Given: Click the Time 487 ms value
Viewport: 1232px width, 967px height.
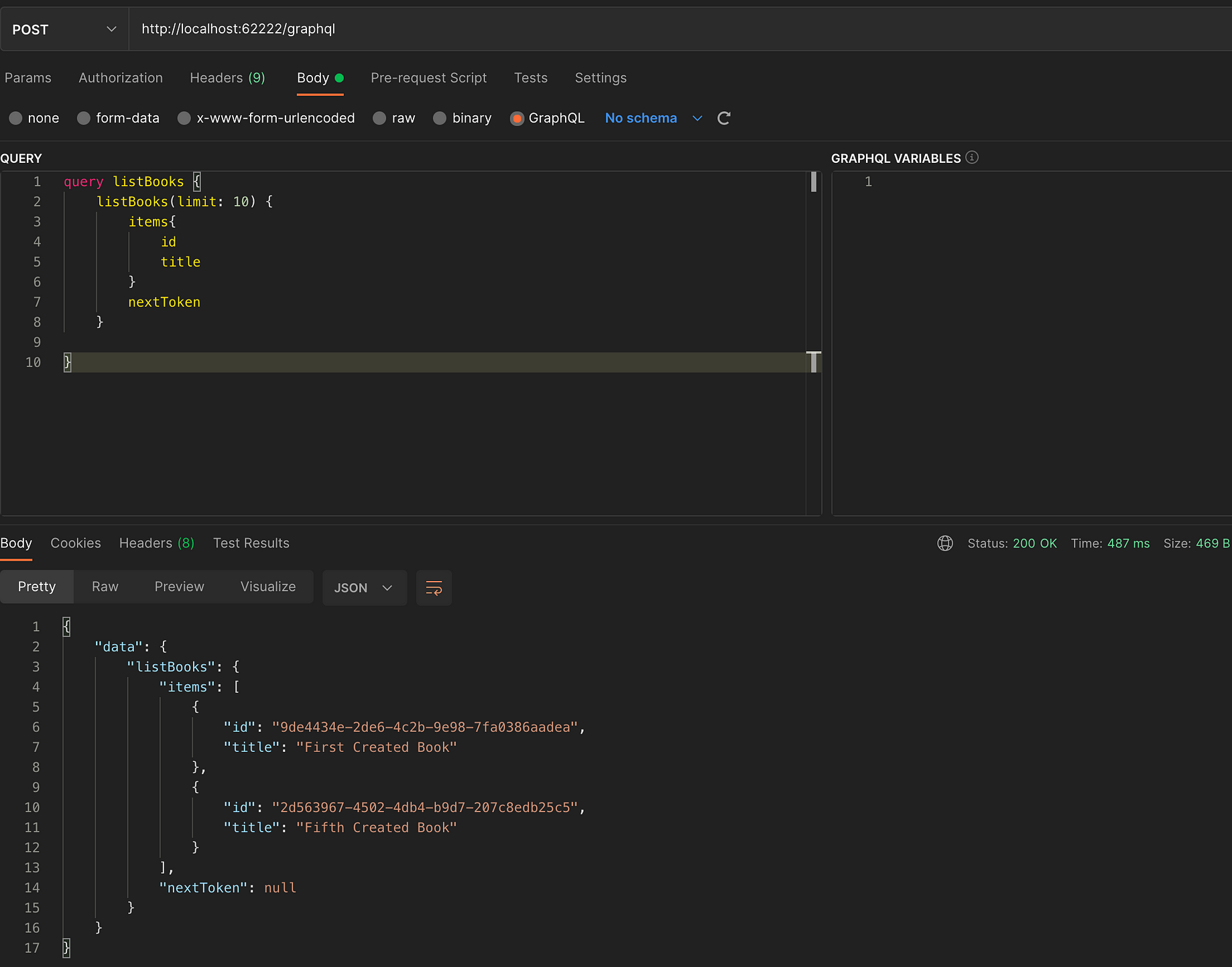Looking at the screenshot, I should pyautogui.click(x=1128, y=543).
